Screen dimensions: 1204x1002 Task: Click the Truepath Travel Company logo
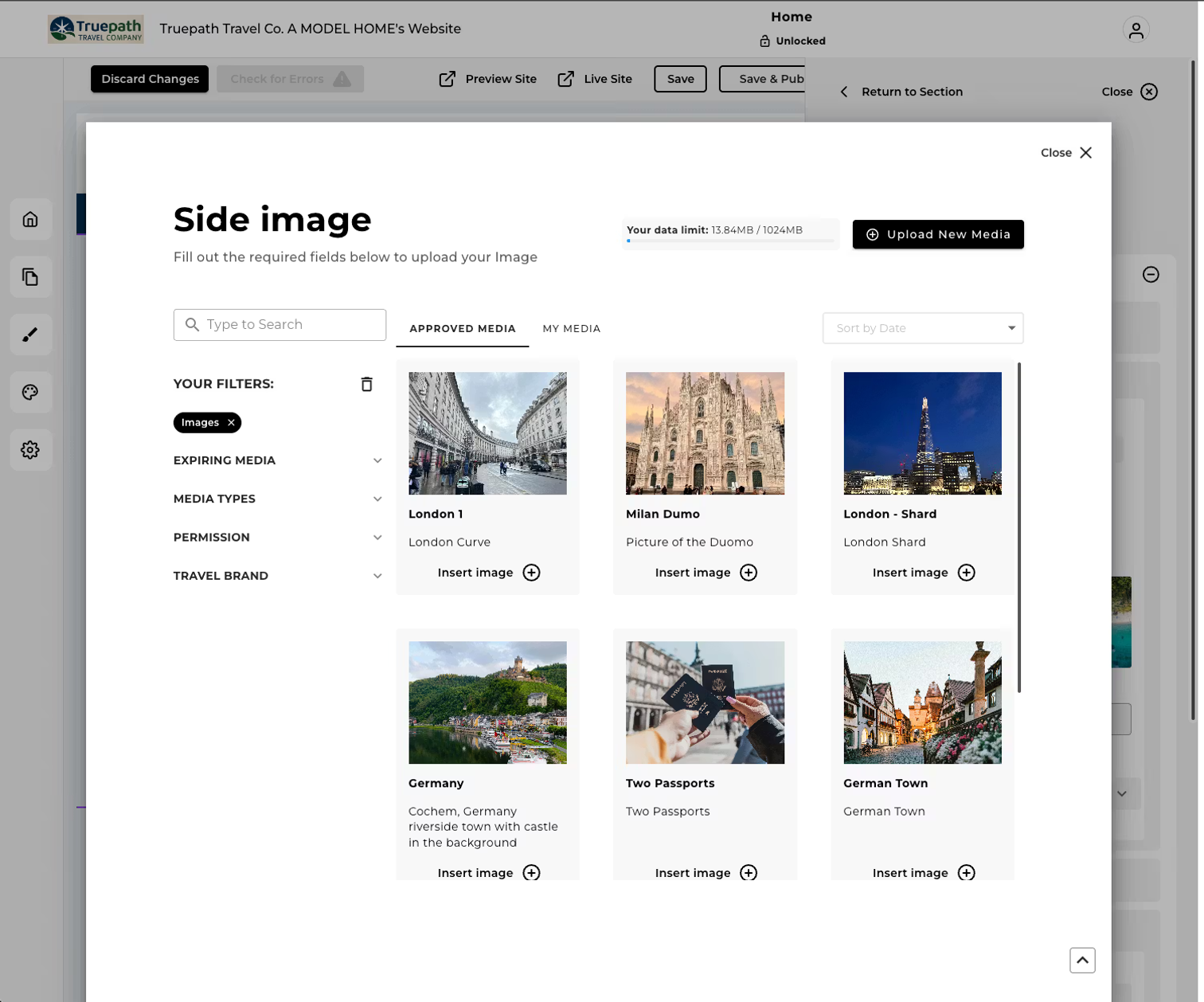[96, 29]
